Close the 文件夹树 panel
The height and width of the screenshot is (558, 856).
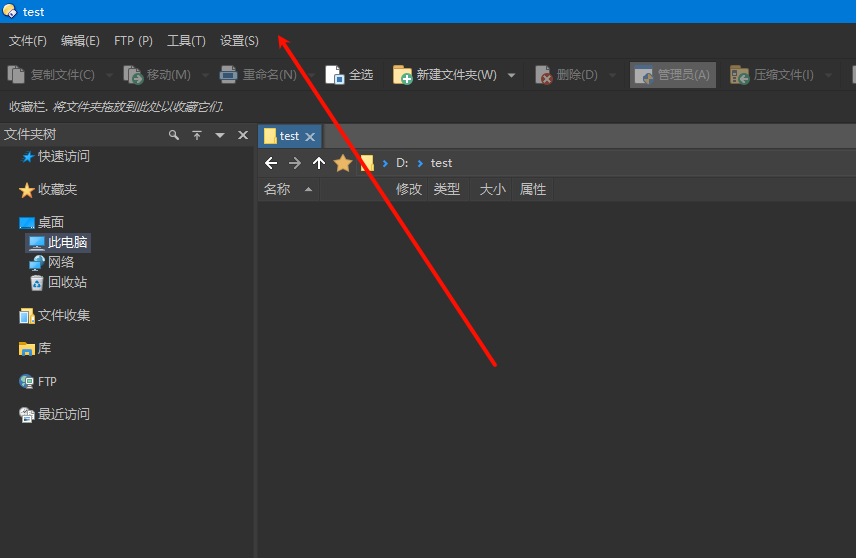(243, 135)
